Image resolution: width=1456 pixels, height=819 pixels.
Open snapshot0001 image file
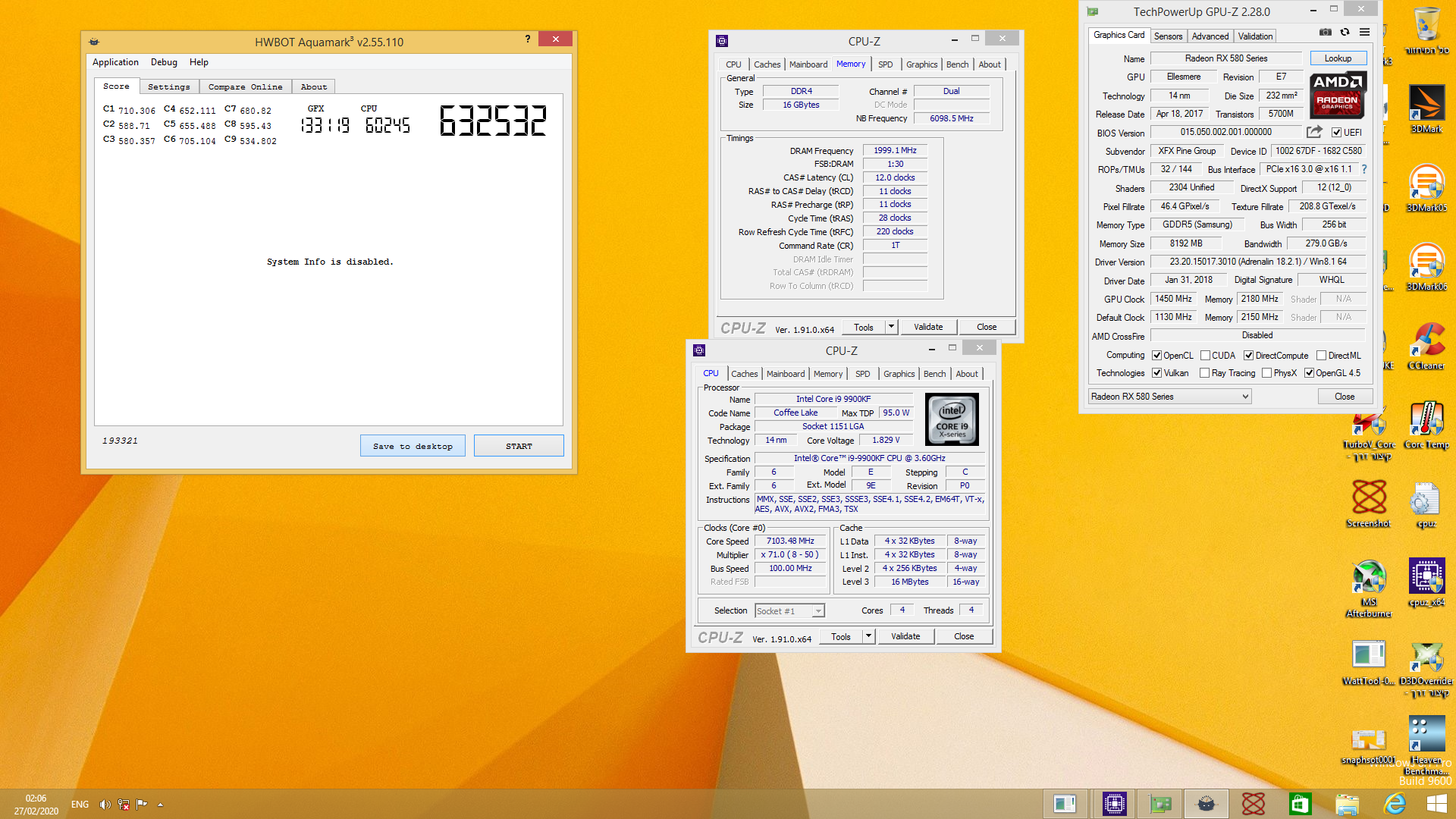click(1369, 746)
